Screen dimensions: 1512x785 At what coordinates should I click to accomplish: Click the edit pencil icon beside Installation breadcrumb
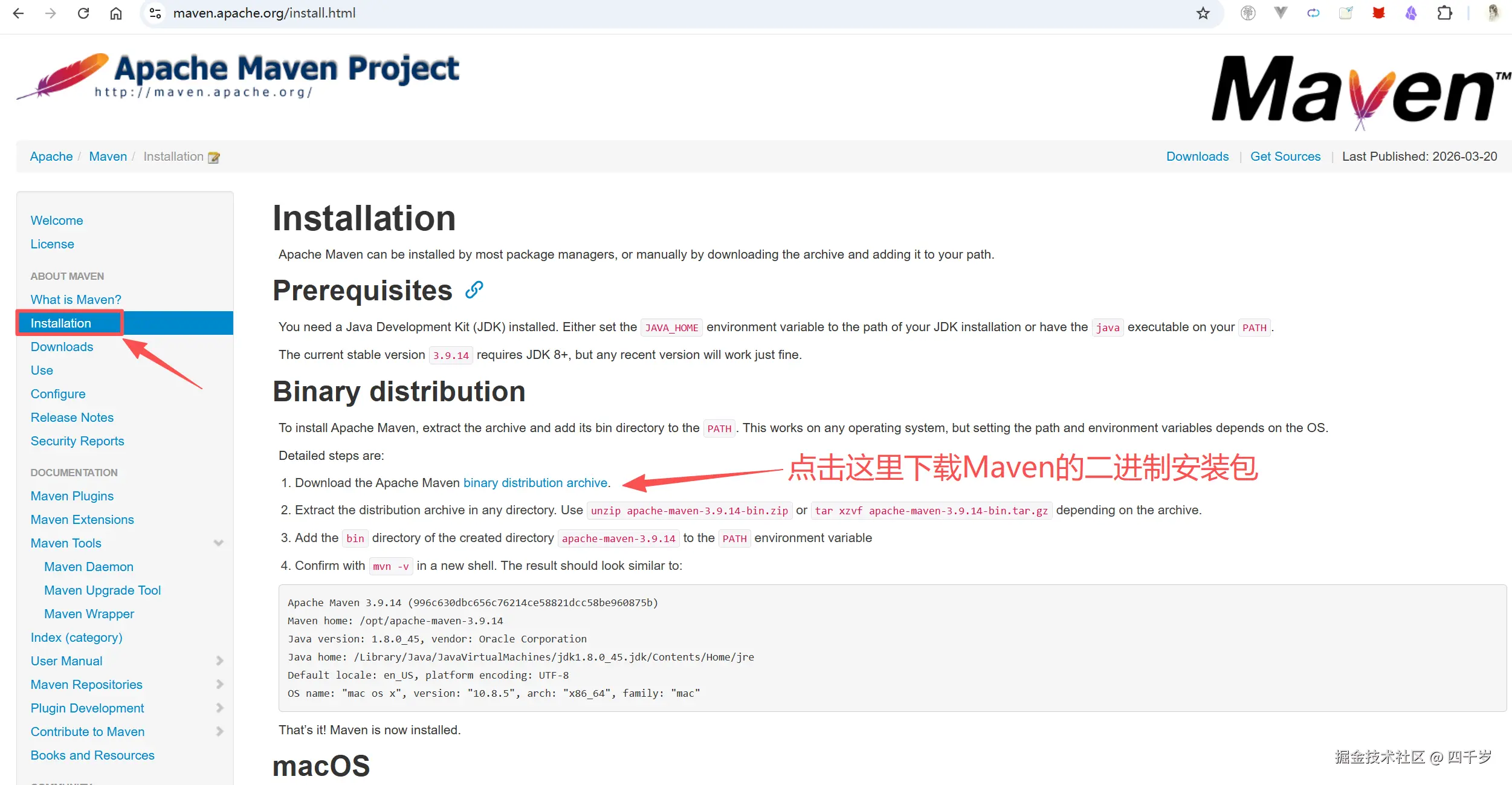[213, 157]
